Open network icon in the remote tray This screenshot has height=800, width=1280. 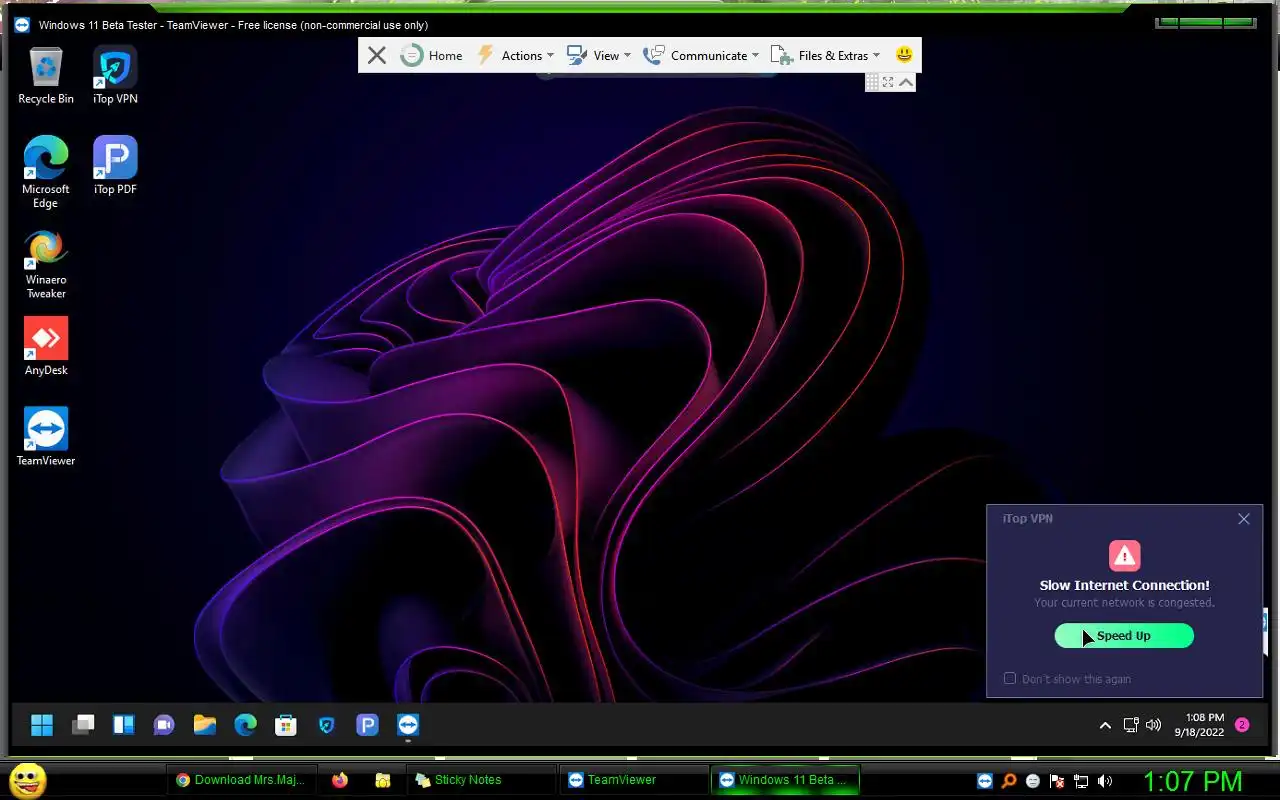tap(1131, 725)
